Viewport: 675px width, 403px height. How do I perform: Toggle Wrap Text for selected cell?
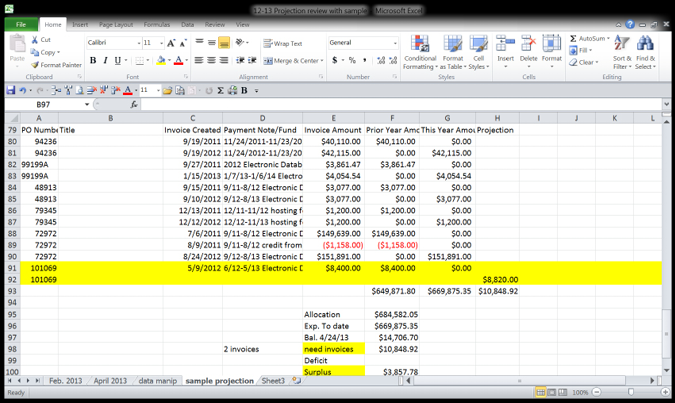click(283, 44)
